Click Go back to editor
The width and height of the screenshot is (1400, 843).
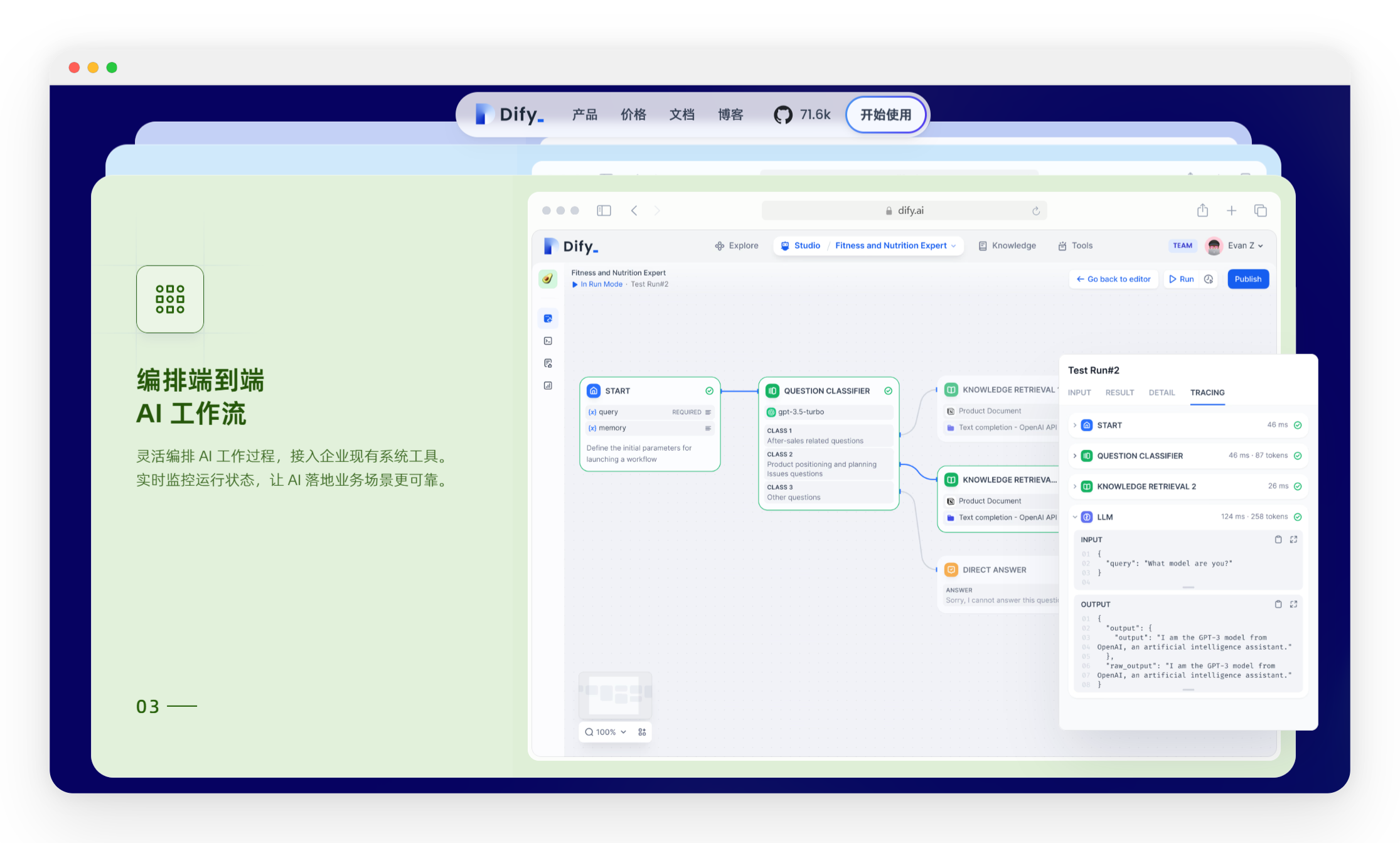point(1113,279)
